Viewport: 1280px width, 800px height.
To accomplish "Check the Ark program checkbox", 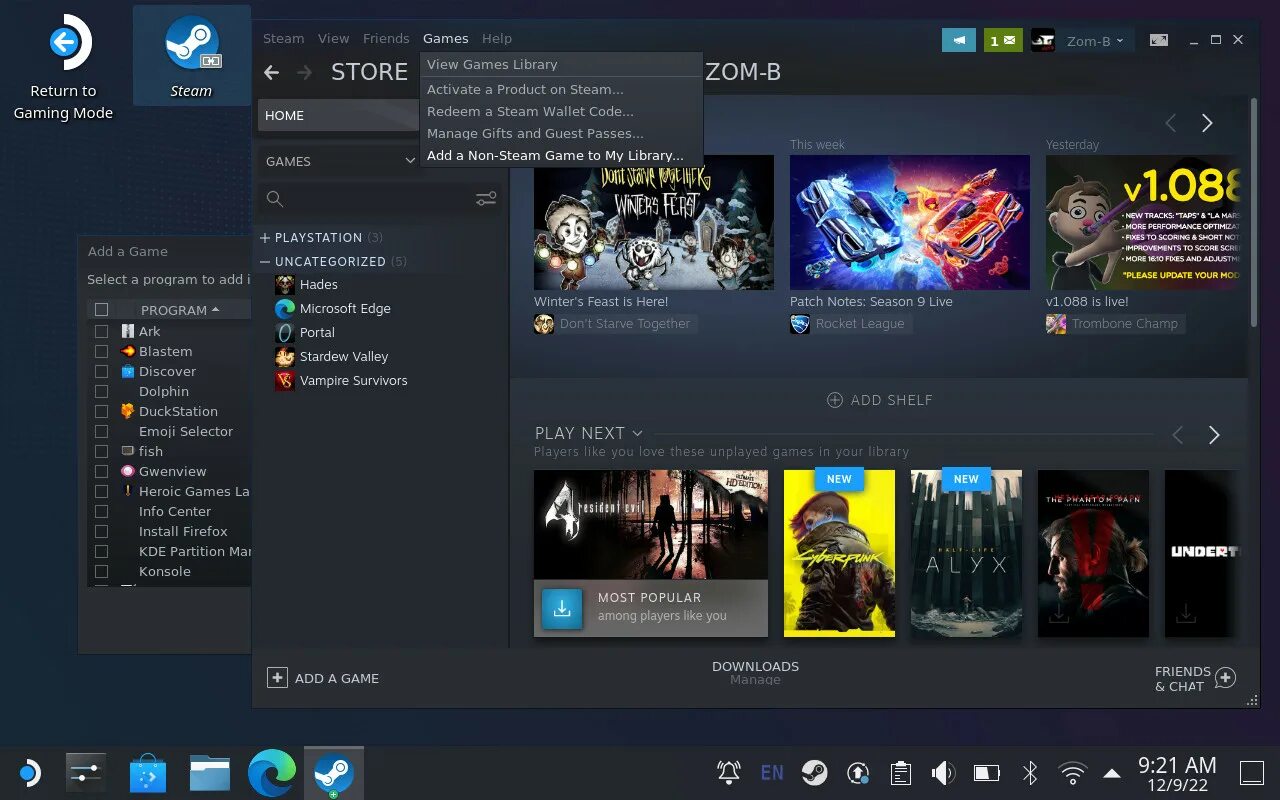I will 101,331.
